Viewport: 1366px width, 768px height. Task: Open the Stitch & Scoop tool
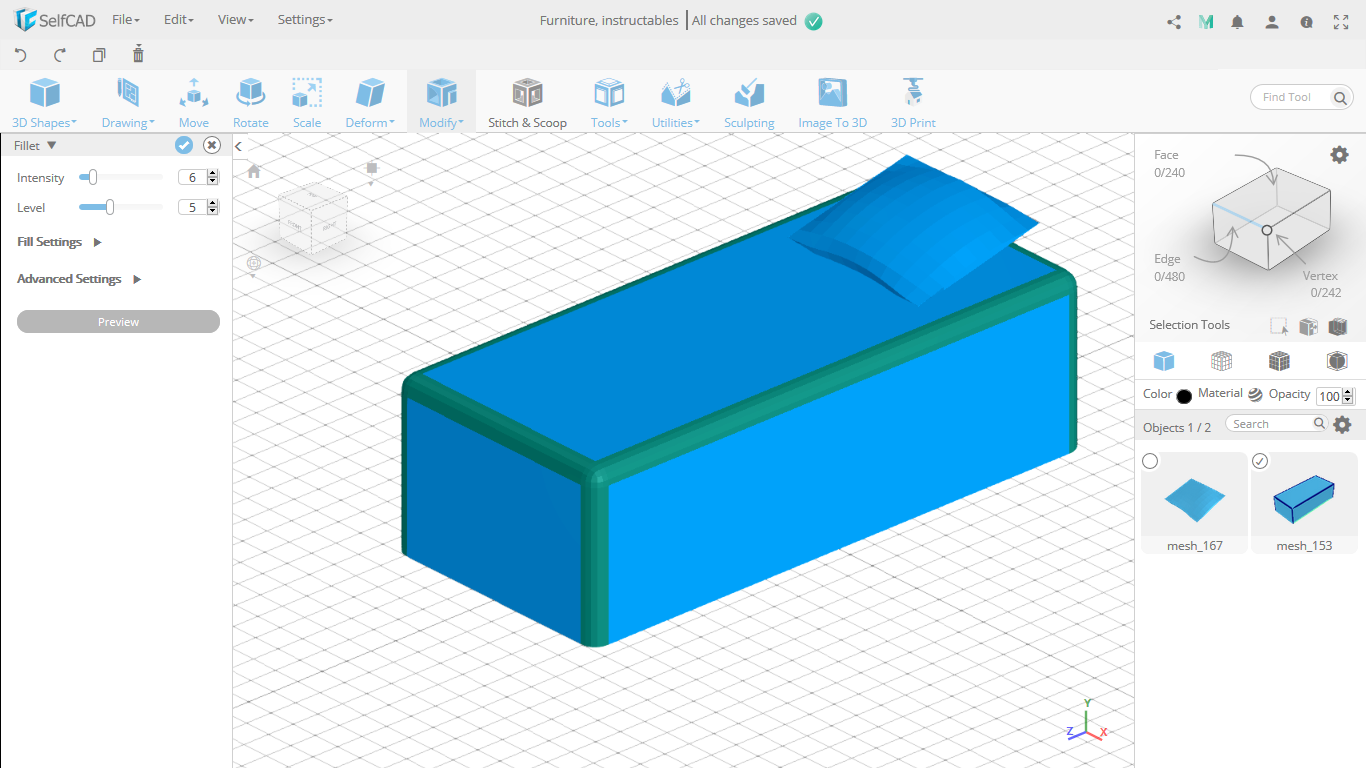pyautogui.click(x=527, y=103)
